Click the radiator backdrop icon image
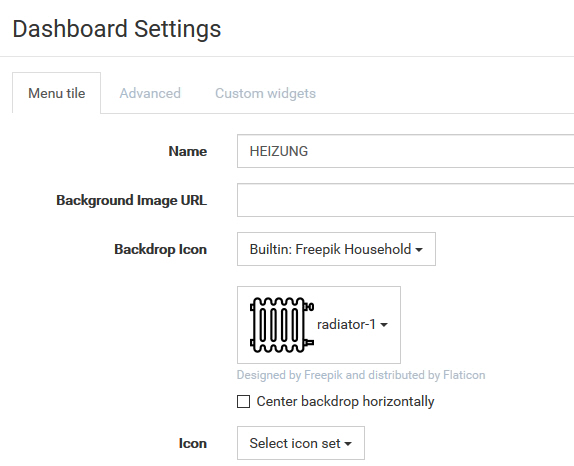Screen dimensions: 574x466 click(282, 325)
